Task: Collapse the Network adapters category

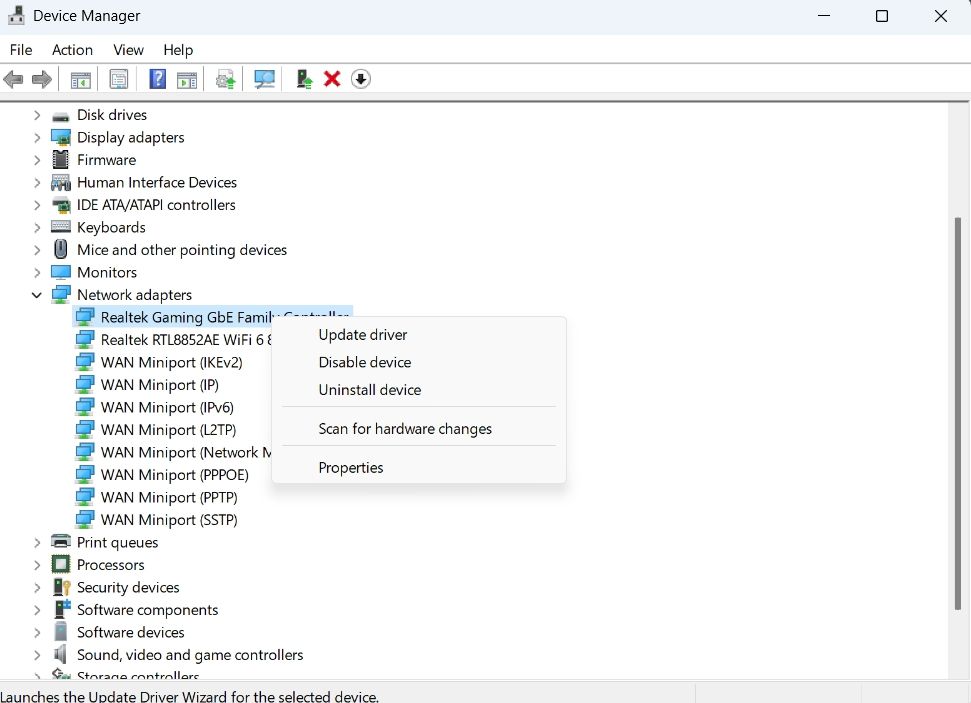Action: coord(37,294)
